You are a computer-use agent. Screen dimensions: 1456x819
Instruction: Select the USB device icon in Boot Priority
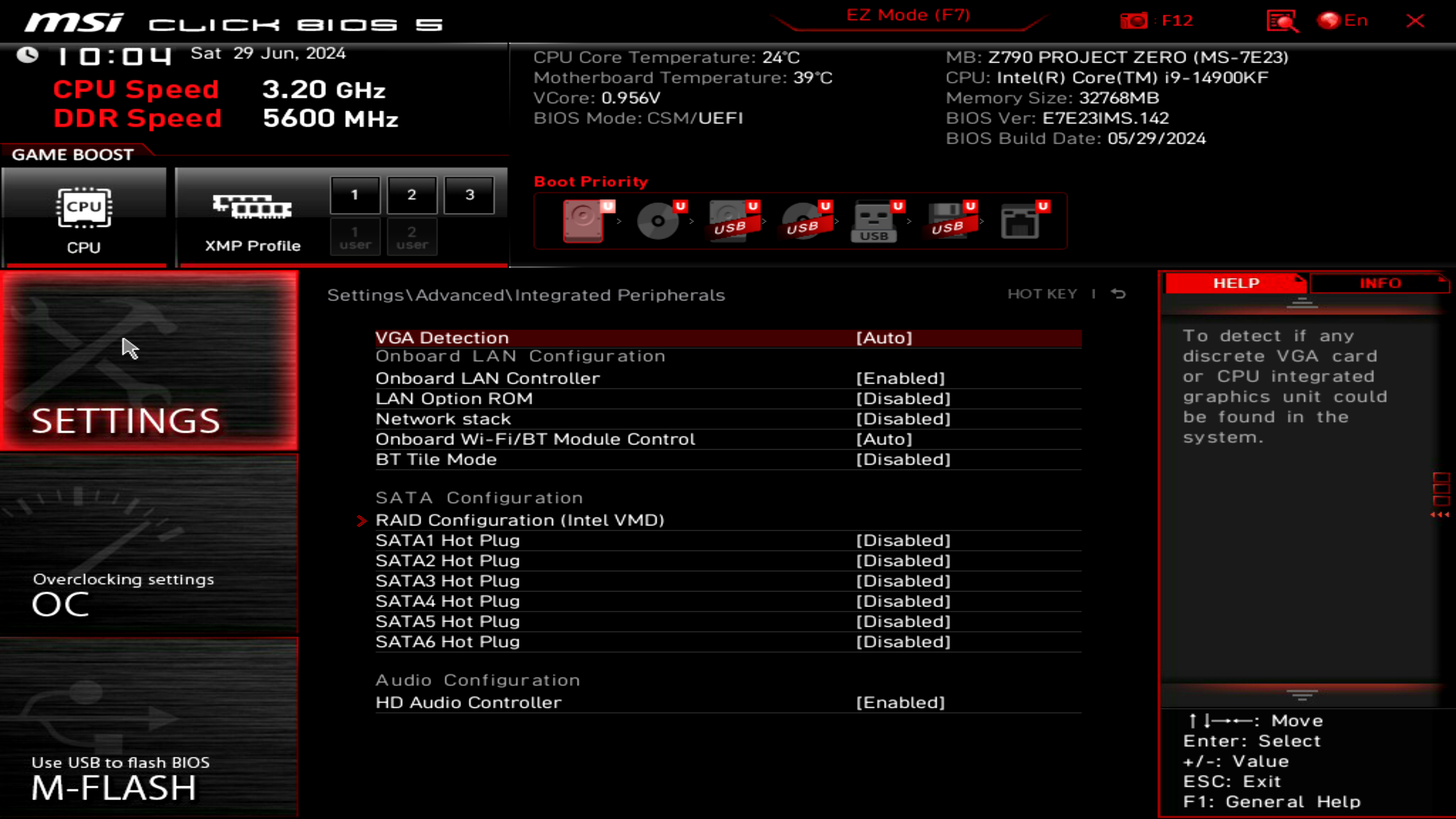tap(873, 223)
